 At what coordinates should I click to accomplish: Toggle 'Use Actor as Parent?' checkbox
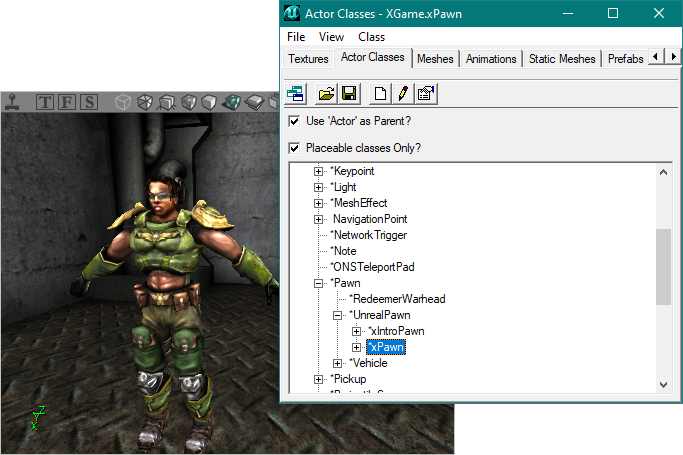[294, 121]
